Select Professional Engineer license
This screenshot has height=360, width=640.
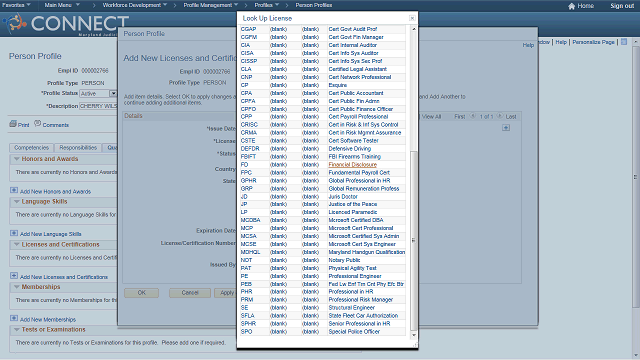click(x=355, y=276)
